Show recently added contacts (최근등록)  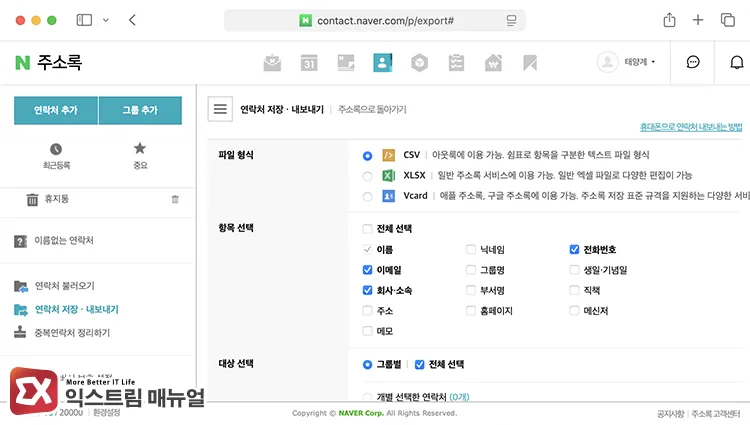(56, 156)
